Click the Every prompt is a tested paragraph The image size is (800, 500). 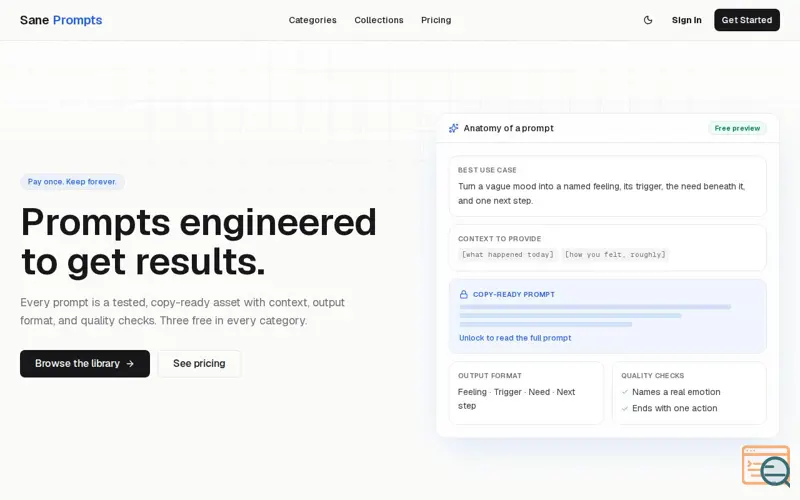pyautogui.click(x=183, y=311)
